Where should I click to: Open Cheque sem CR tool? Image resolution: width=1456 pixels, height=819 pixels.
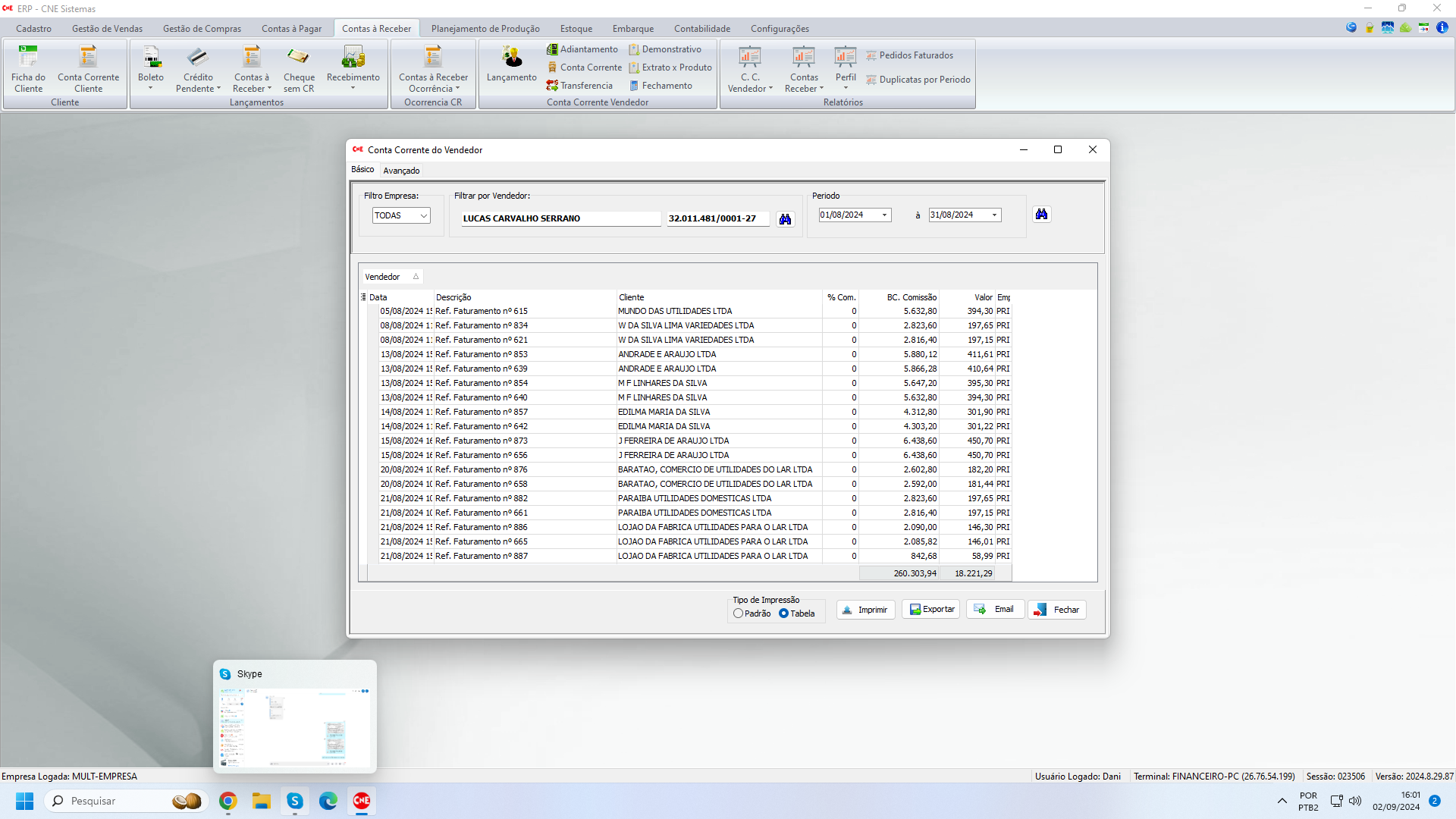click(x=299, y=68)
